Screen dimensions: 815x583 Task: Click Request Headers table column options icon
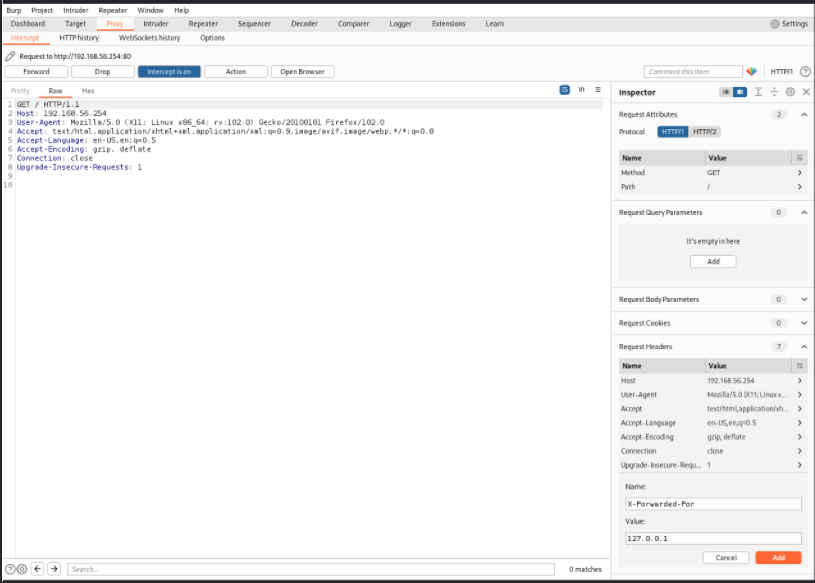(799, 366)
